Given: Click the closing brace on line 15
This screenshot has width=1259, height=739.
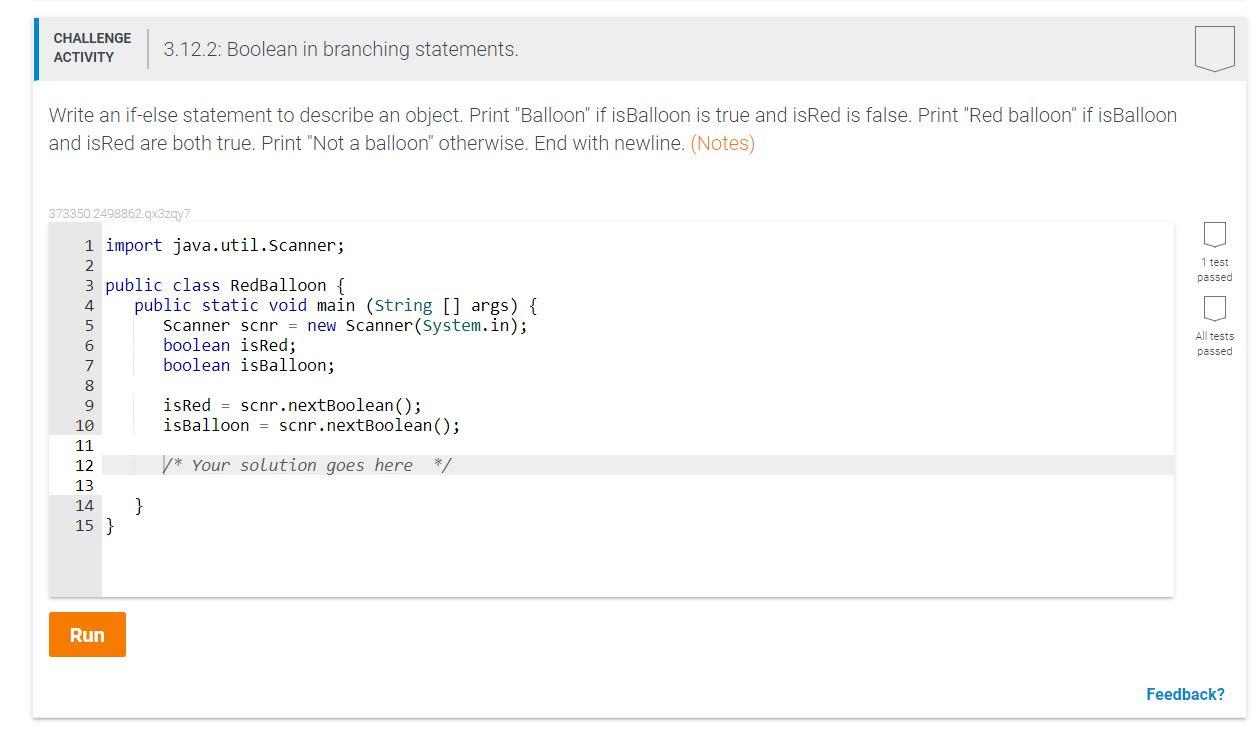Looking at the screenshot, I should click(x=110, y=525).
